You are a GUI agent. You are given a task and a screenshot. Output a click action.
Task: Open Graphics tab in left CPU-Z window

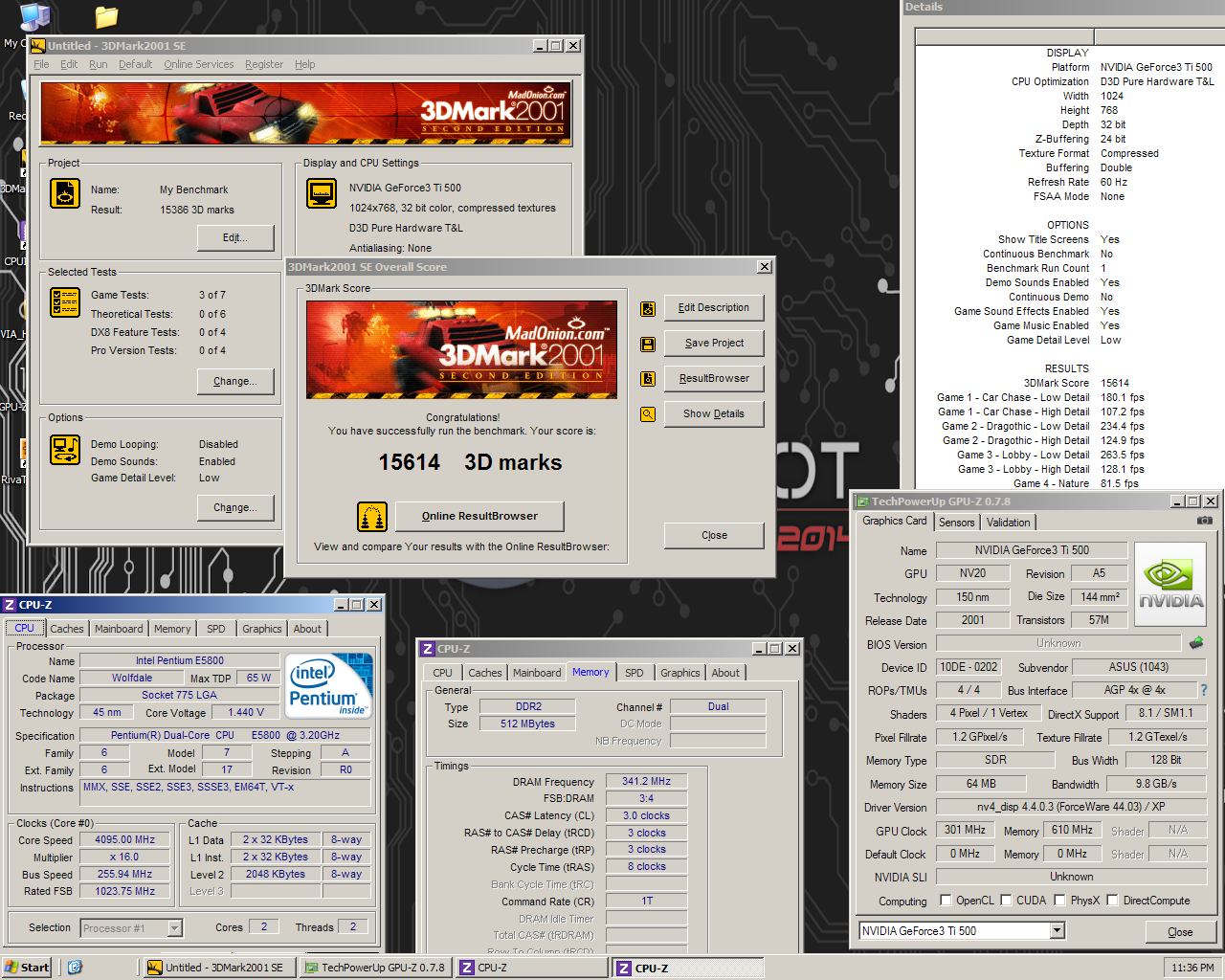pyautogui.click(x=261, y=629)
